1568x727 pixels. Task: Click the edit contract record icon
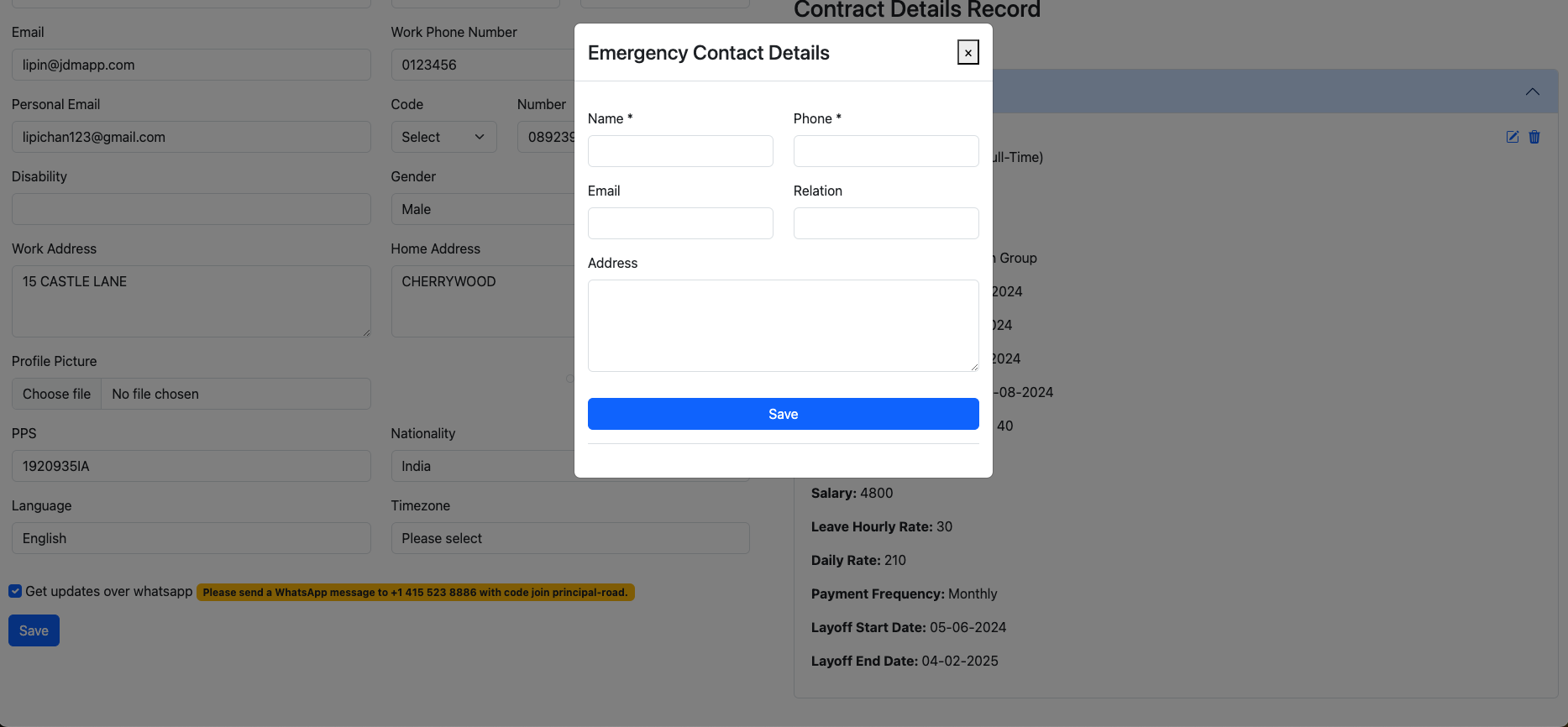click(x=1512, y=137)
